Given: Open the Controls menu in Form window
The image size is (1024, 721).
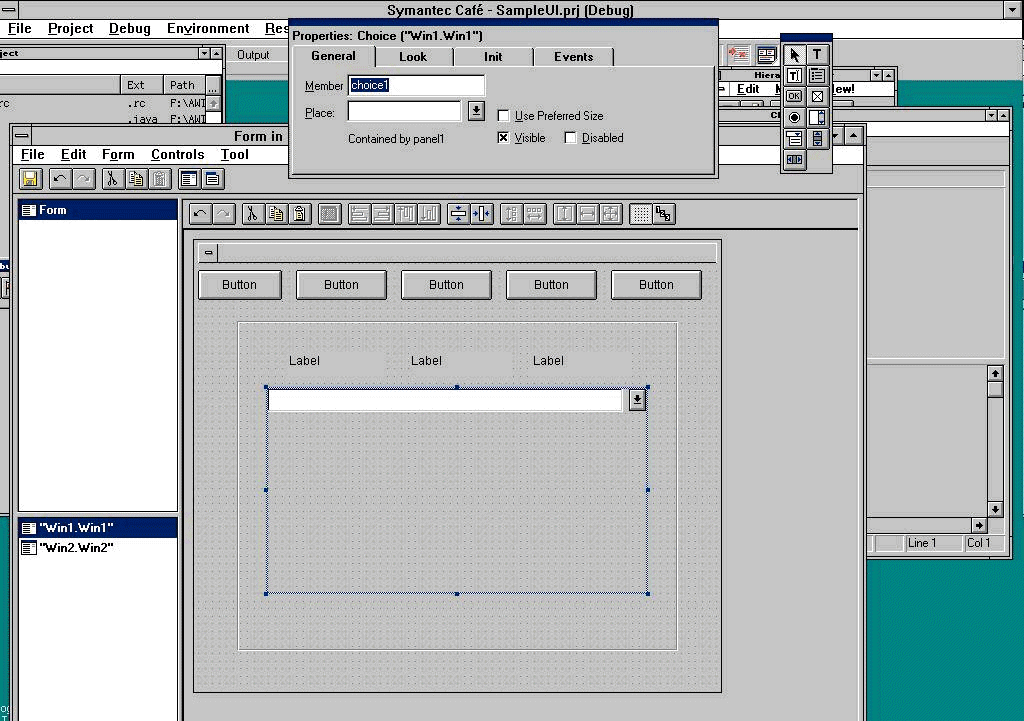Looking at the screenshot, I should [x=177, y=155].
